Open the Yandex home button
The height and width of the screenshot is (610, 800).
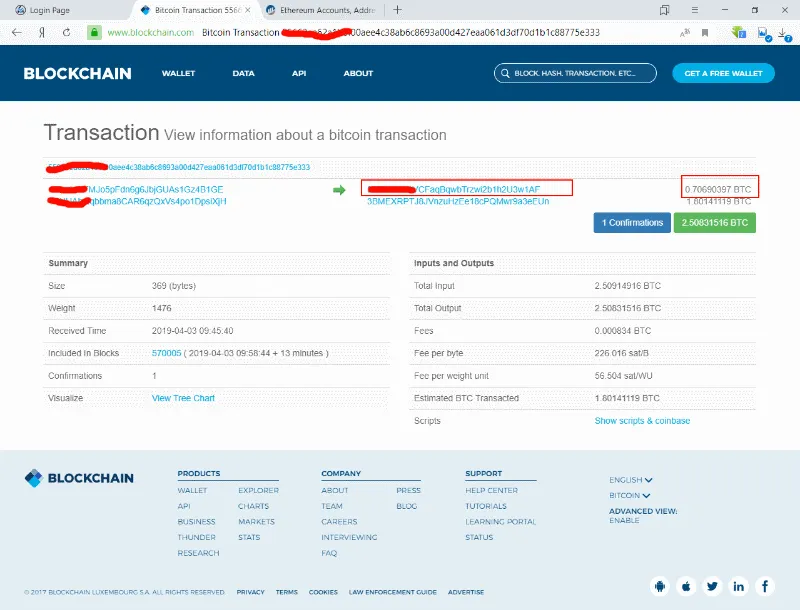click(x=42, y=33)
